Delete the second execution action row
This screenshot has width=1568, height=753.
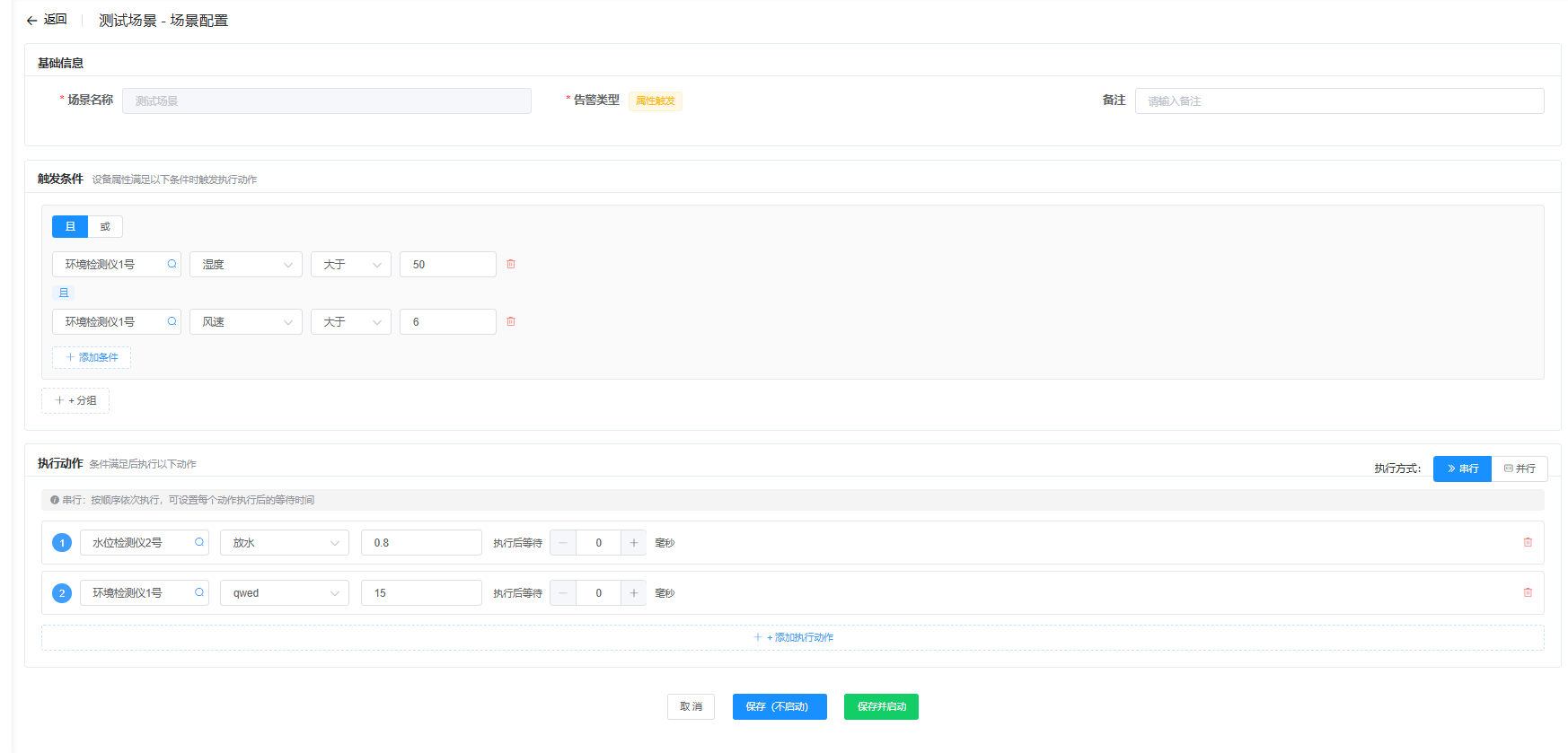tap(1528, 592)
